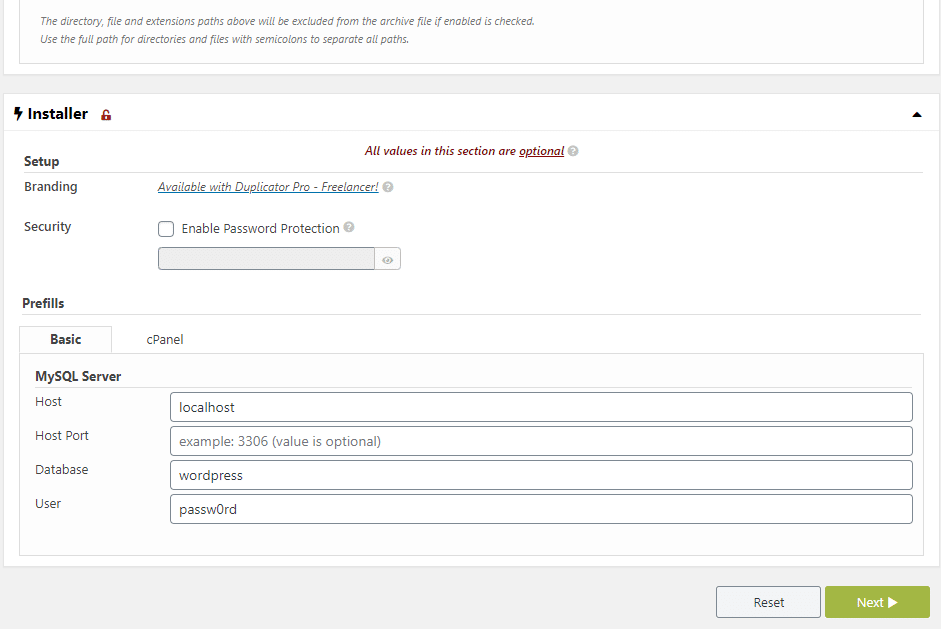The width and height of the screenshot is (941, 629).
Task: Click the Host Port input field
Action: tap(541, 441)
